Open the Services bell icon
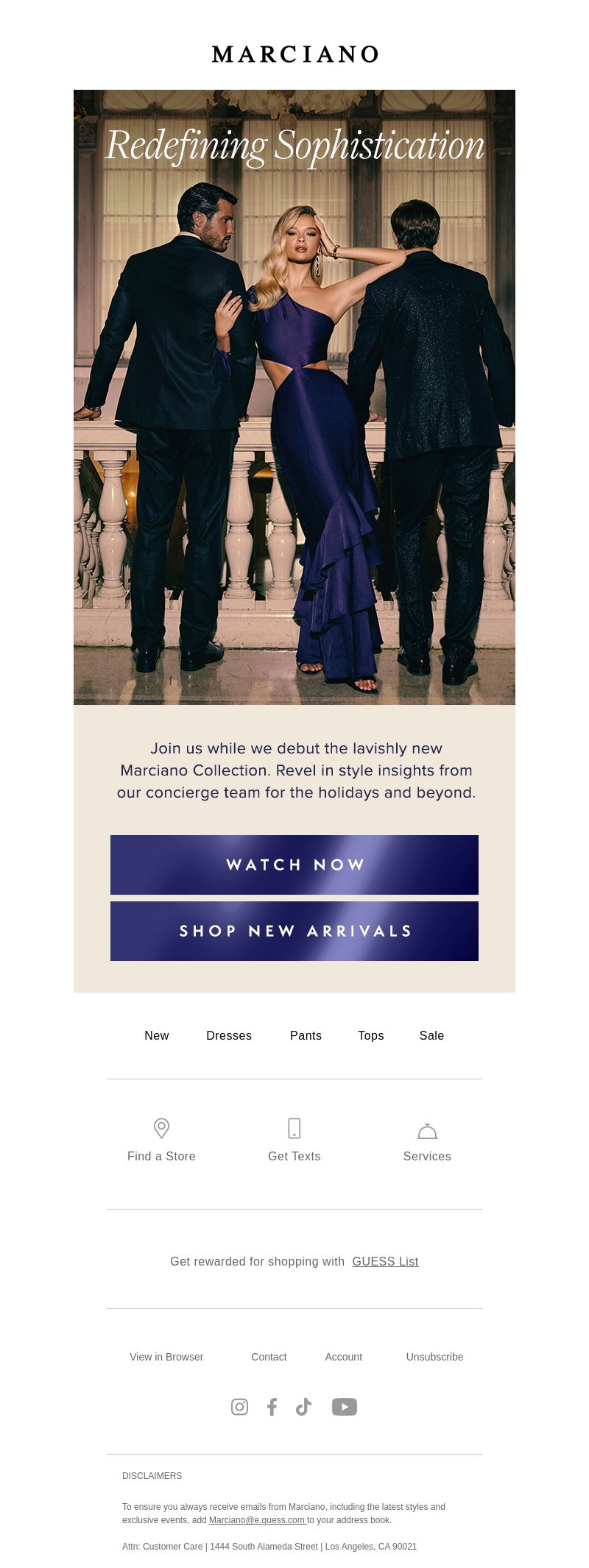 (427, 1131)
